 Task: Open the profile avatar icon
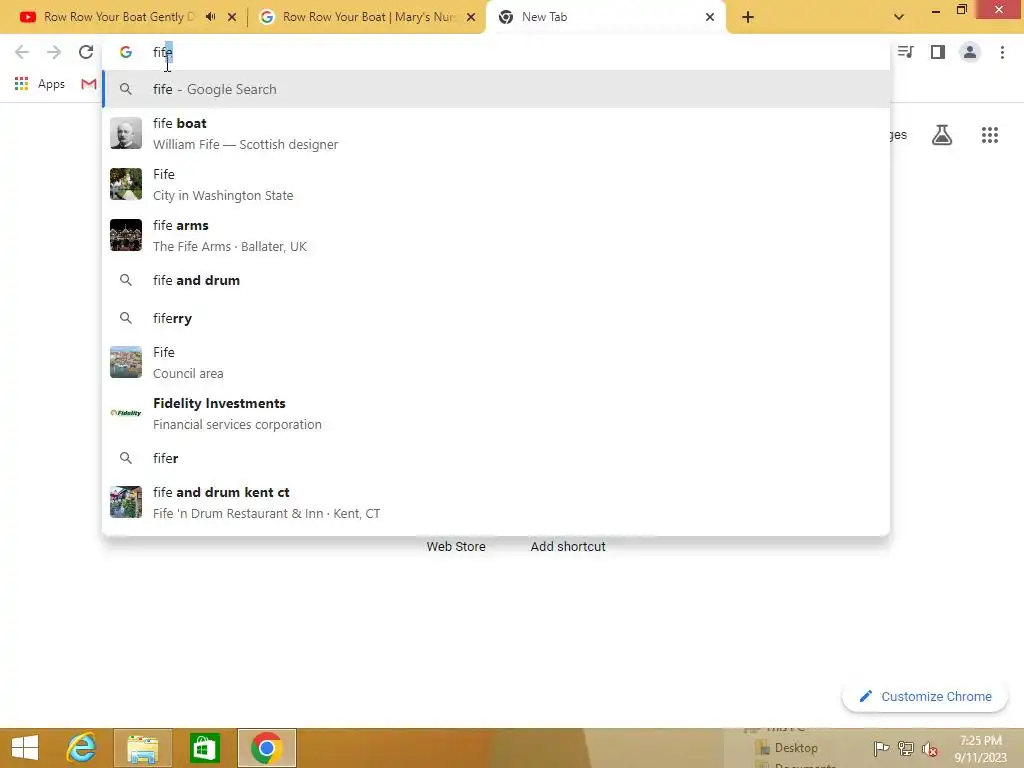click(x=970, y=52)
